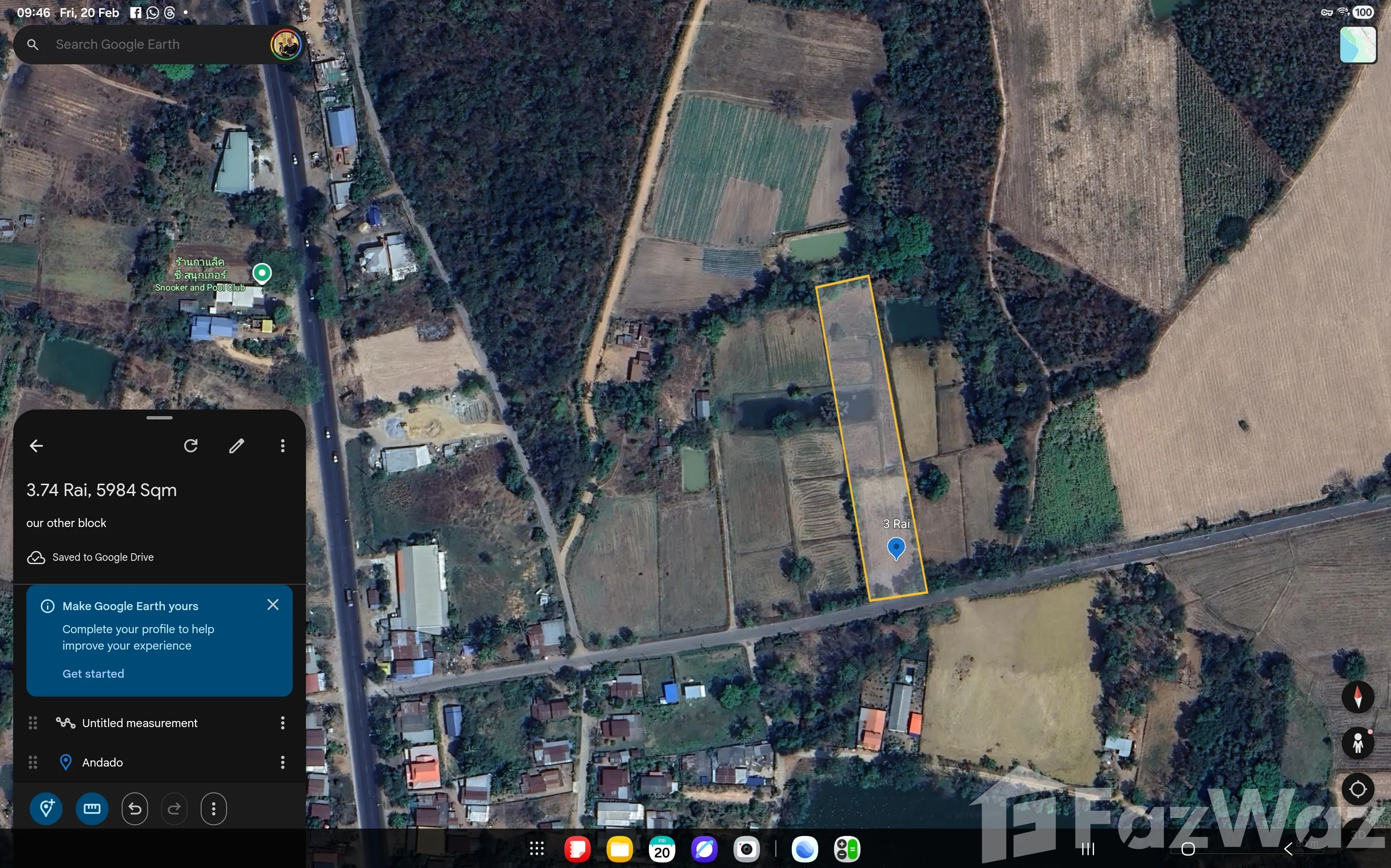This screenshot has width=1391, height=868.
Task: Click the refresh icon in the panel header
Action: pyautogui.click(x=191, y=446)
